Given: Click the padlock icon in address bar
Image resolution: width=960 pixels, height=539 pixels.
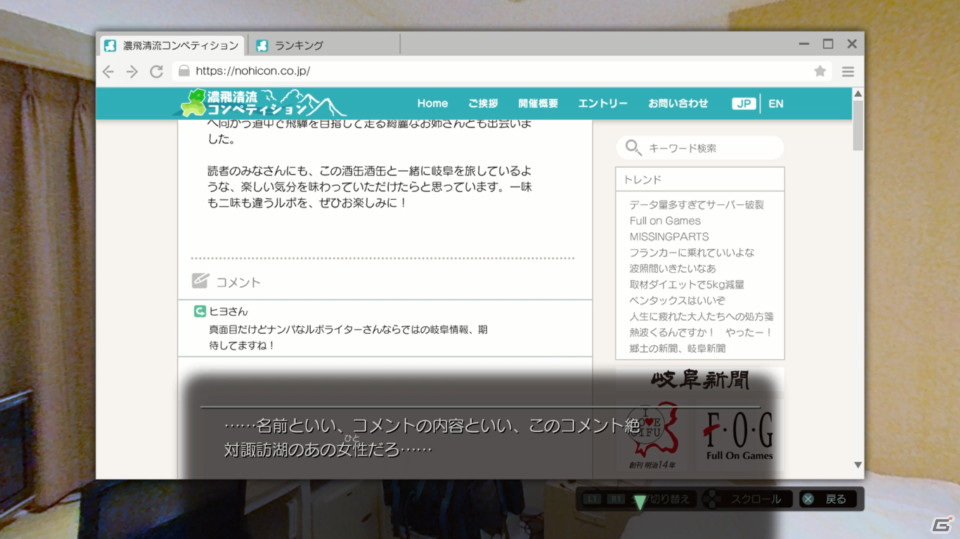Looking at the screenshot, I should pyautogui.click(x=184, y=71).
